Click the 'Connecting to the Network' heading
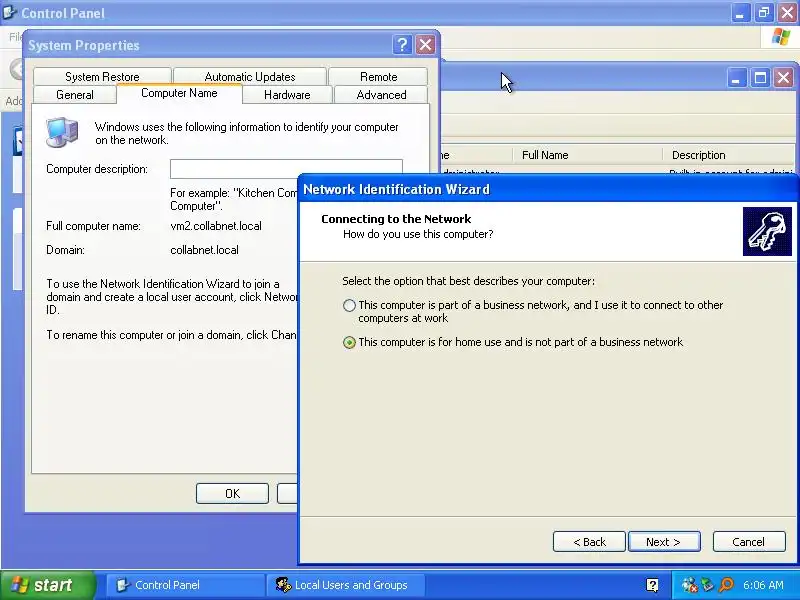The width and height of the screenshot is (800, 600). tap(396, 219)
